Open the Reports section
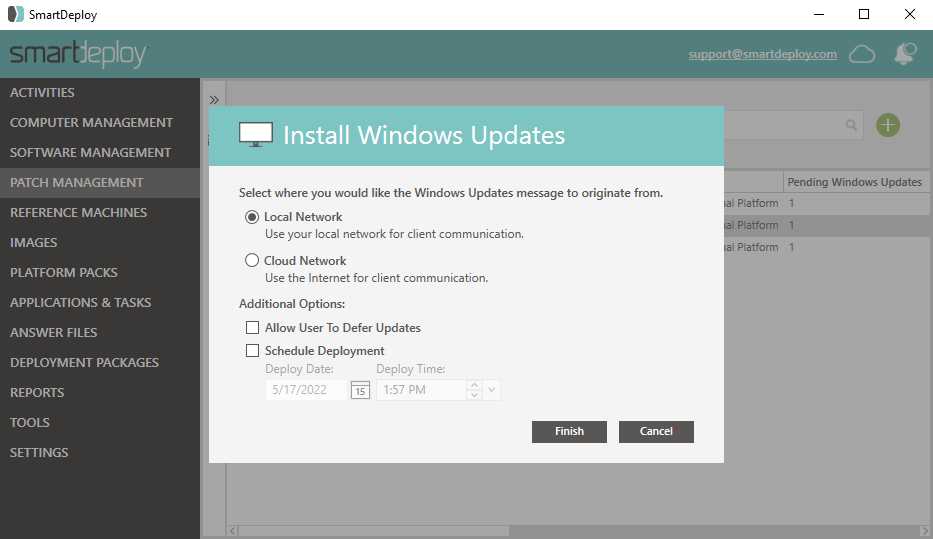This screenshot has width=933, height=539. [37, 393]
